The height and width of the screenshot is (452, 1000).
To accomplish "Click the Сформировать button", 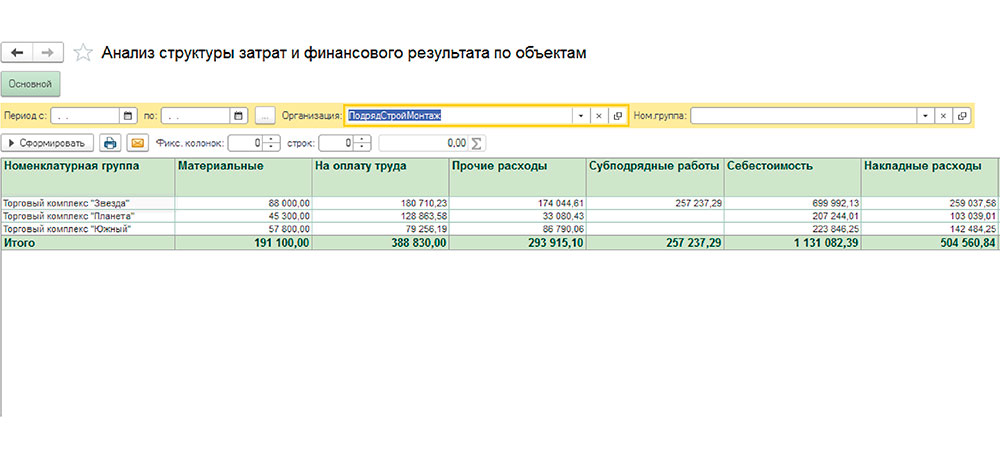I will [x=49, y=143].
